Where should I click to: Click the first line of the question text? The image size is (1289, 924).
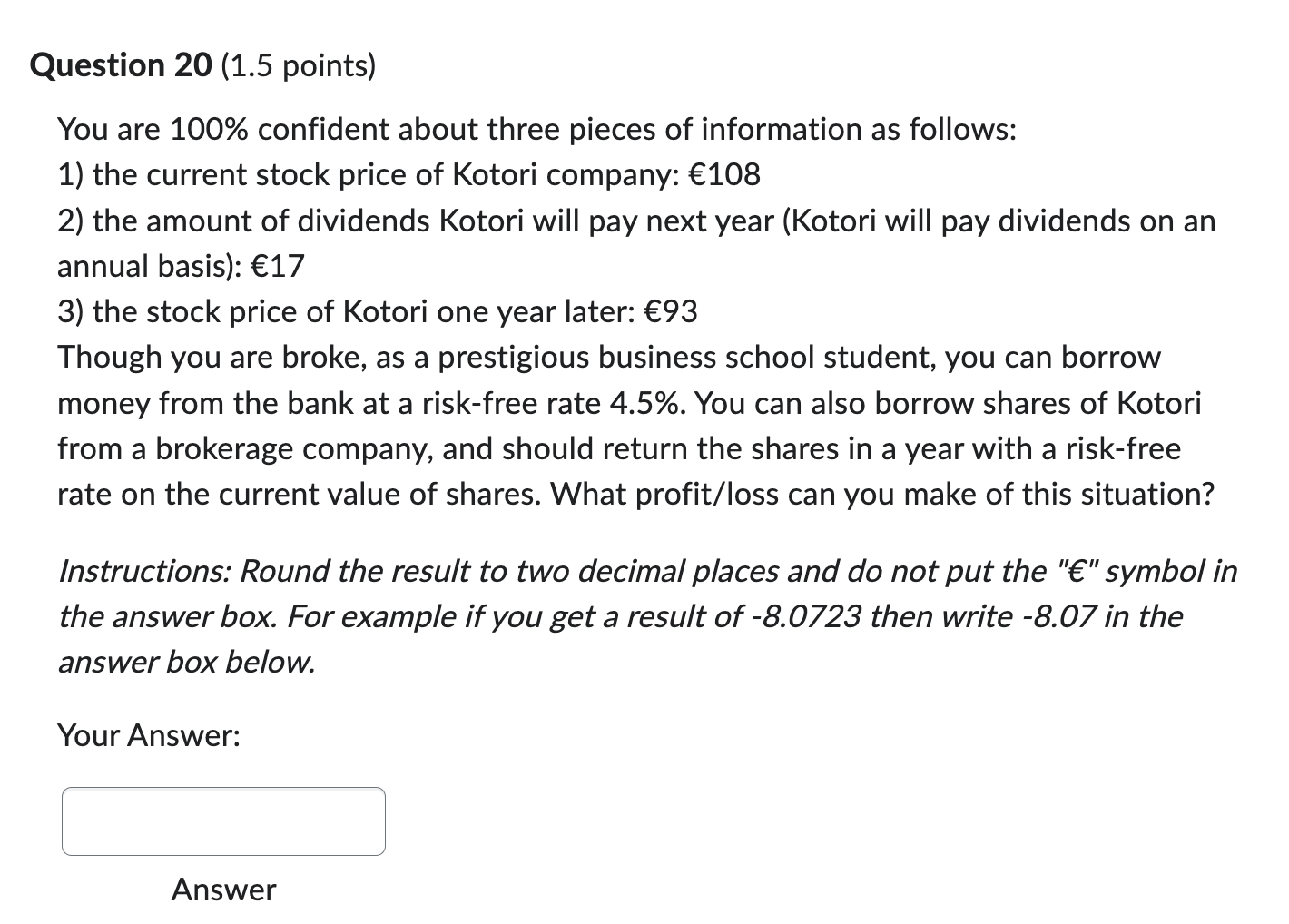click(536, 128)
